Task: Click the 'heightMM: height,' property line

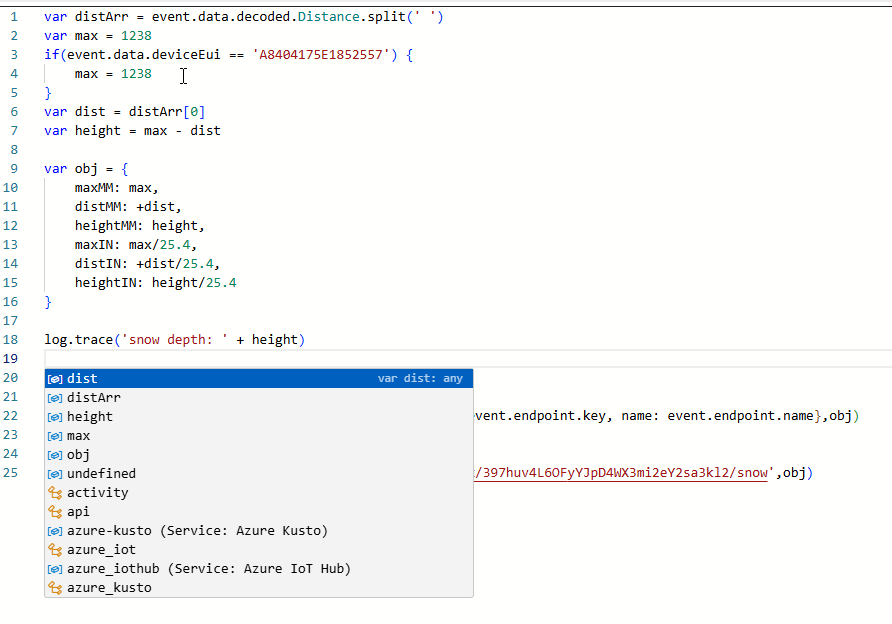Action: click(139, 226)
